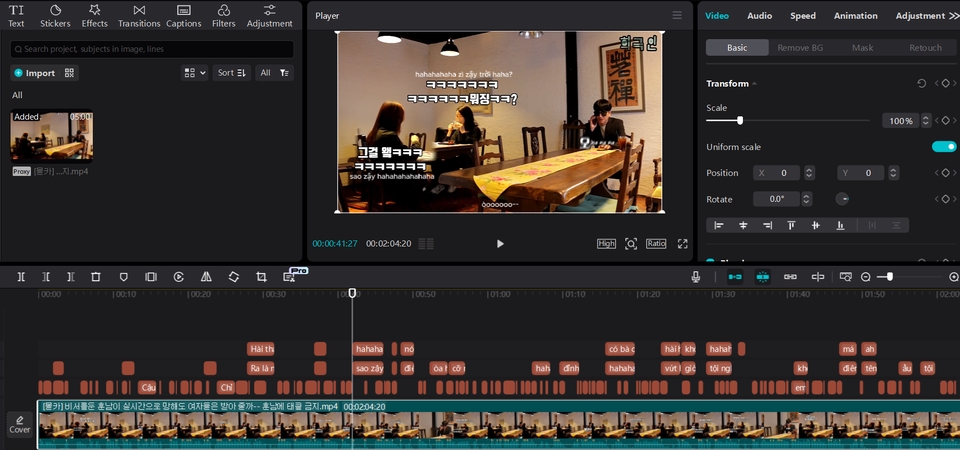960x450 pixels.
Task: Click the reverse playback icon
Action: [x=178, y=277]
